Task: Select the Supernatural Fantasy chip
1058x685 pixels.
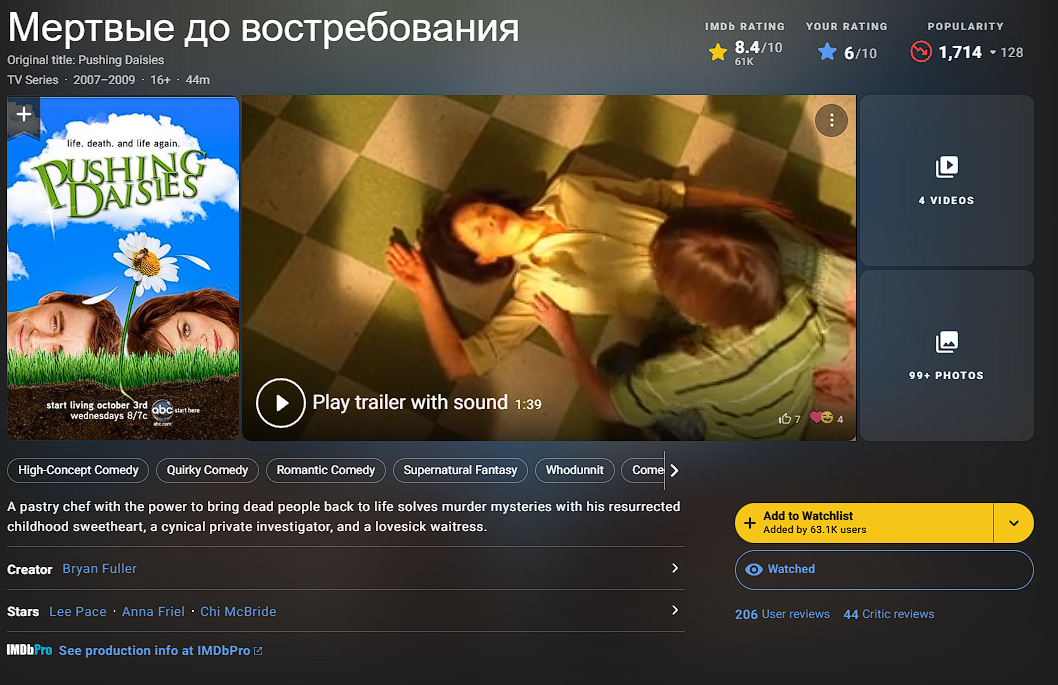Action: click(x=460, y=470)
